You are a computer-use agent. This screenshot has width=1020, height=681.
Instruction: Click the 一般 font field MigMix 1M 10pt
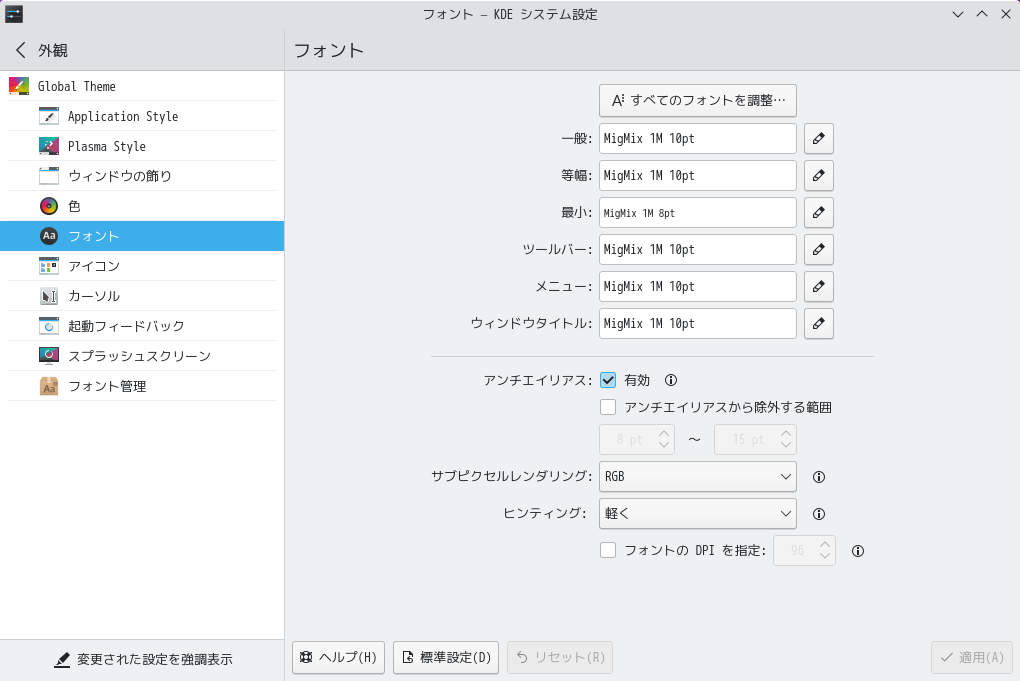(697, 139)
